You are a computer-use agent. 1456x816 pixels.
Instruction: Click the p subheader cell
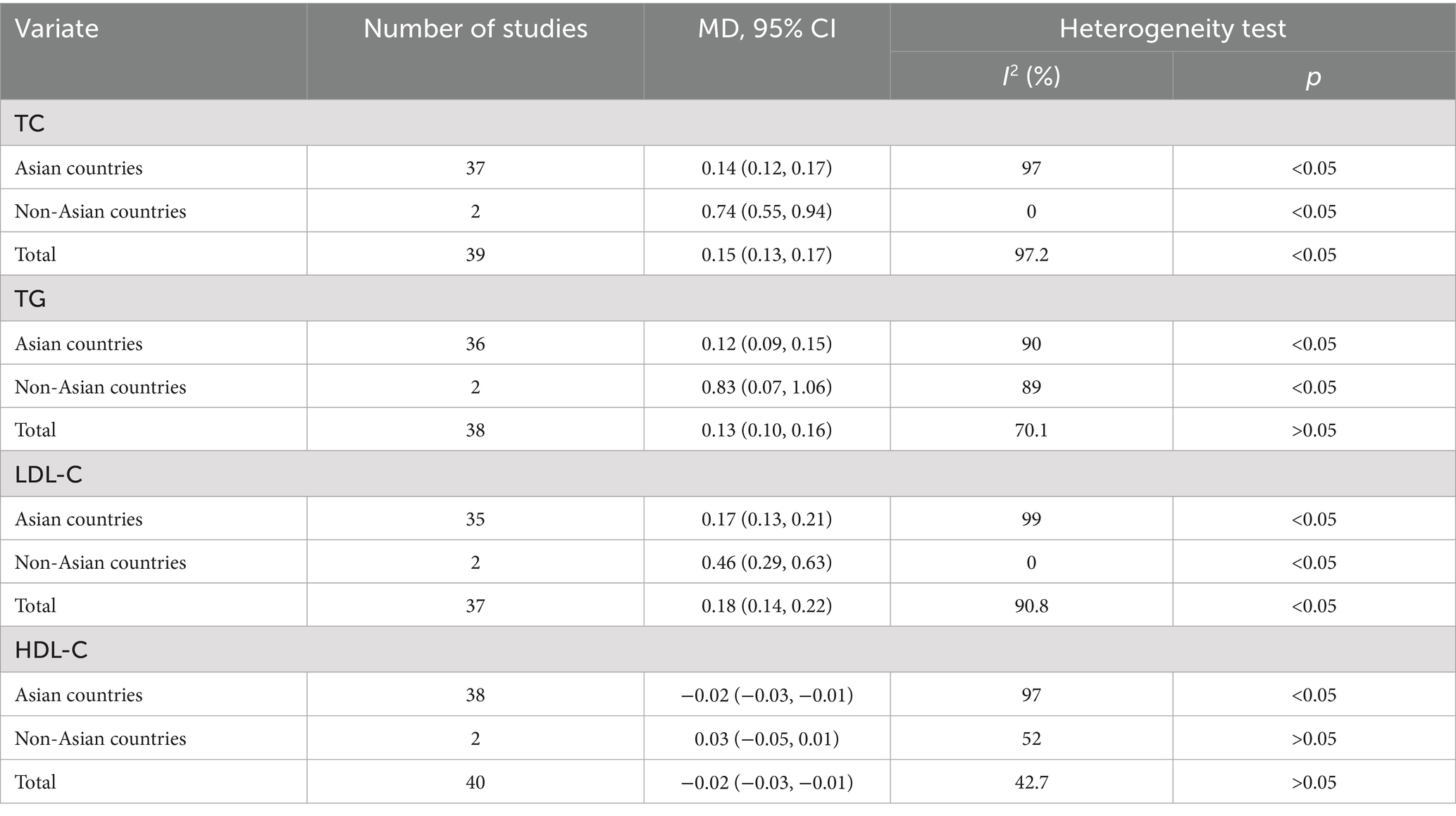pyautogui.click(x=1313, y=76)
